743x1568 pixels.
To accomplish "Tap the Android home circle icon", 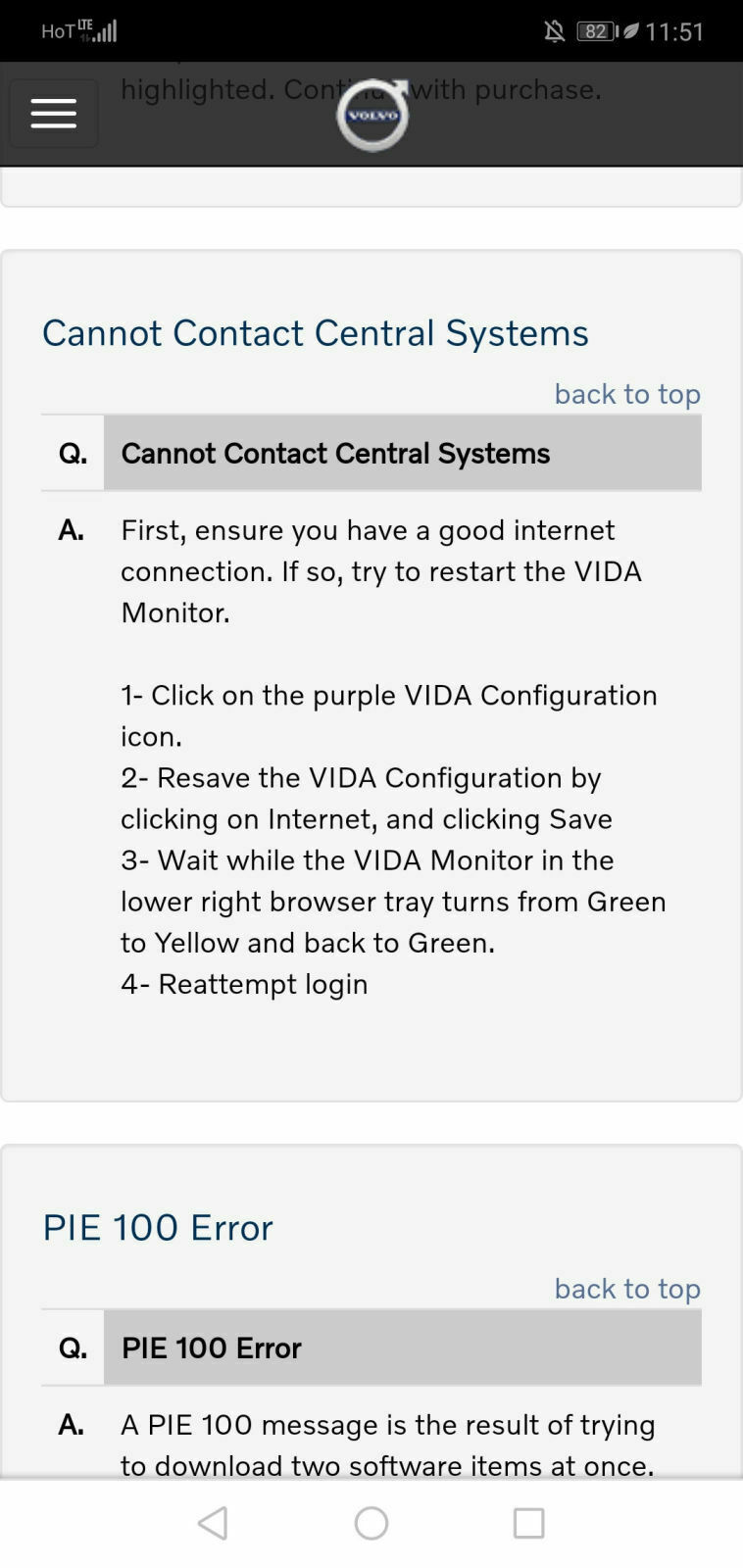I will 371,1523.
